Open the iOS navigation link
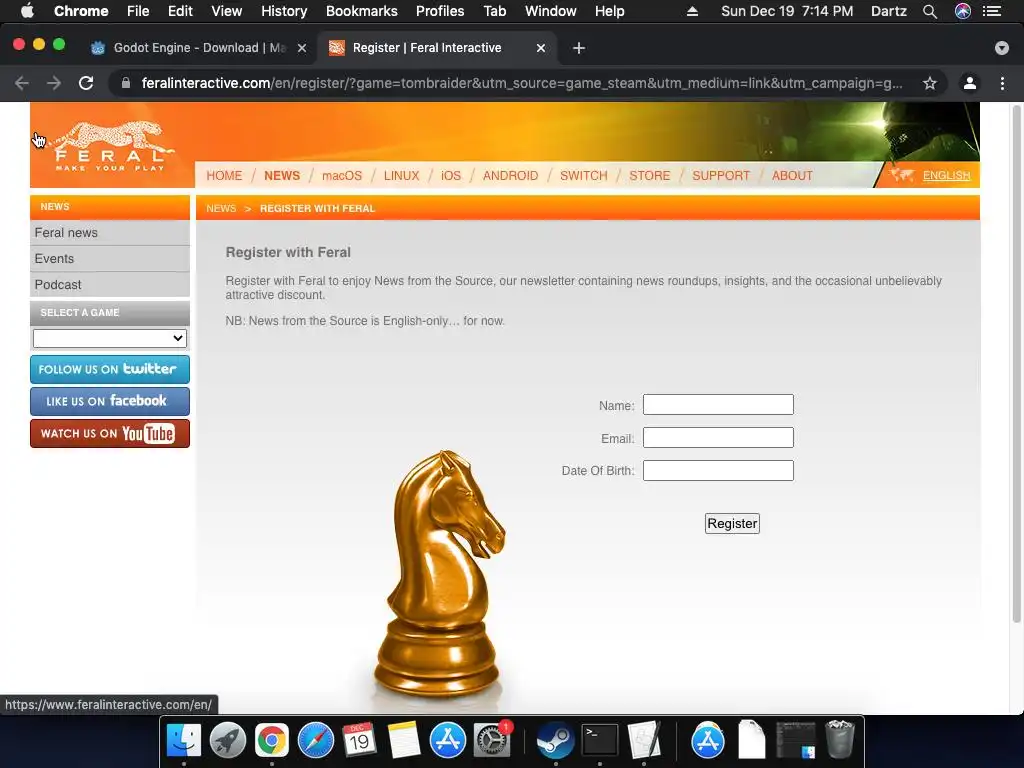 [x=451, y=176]
